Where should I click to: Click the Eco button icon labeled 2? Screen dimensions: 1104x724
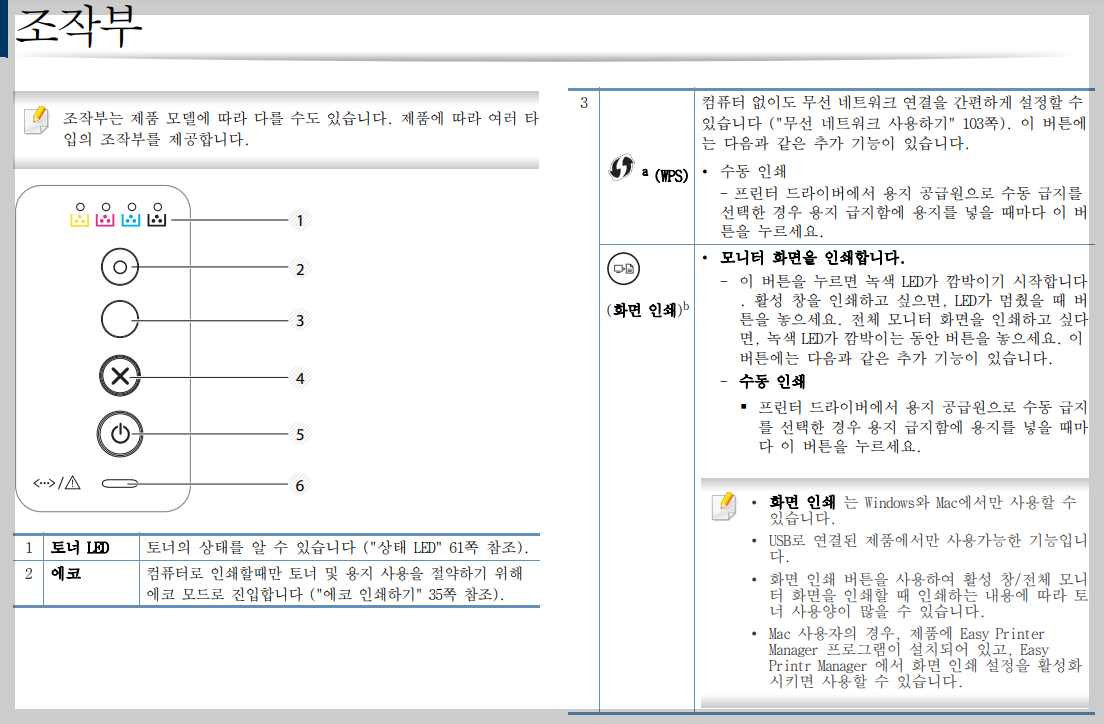(x=120, y=267)
